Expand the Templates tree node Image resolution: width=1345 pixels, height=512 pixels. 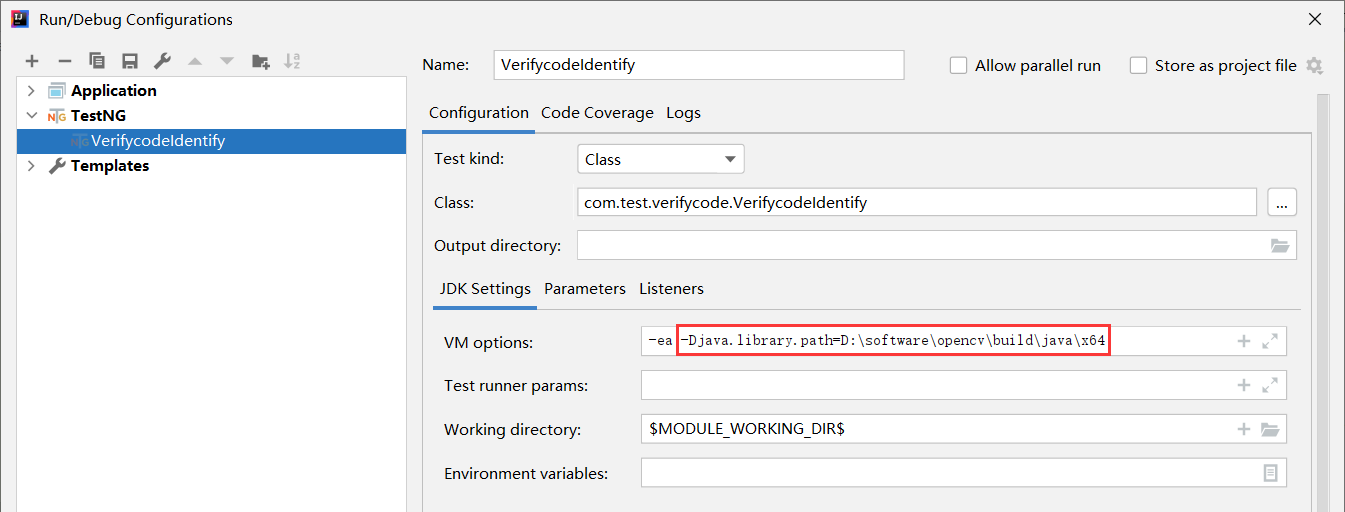[31, 166]
